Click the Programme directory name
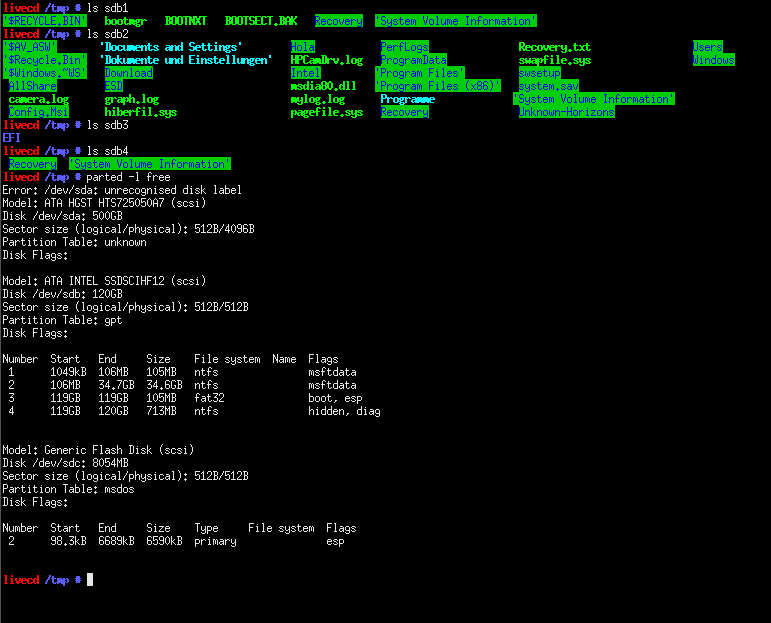Screen dimensions: 771x623 tap(408, 99)
